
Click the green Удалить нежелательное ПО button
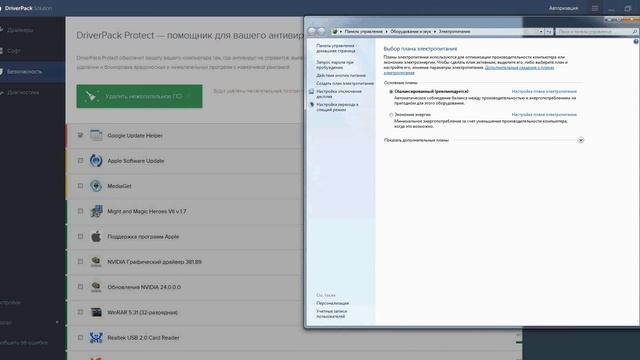139,96
